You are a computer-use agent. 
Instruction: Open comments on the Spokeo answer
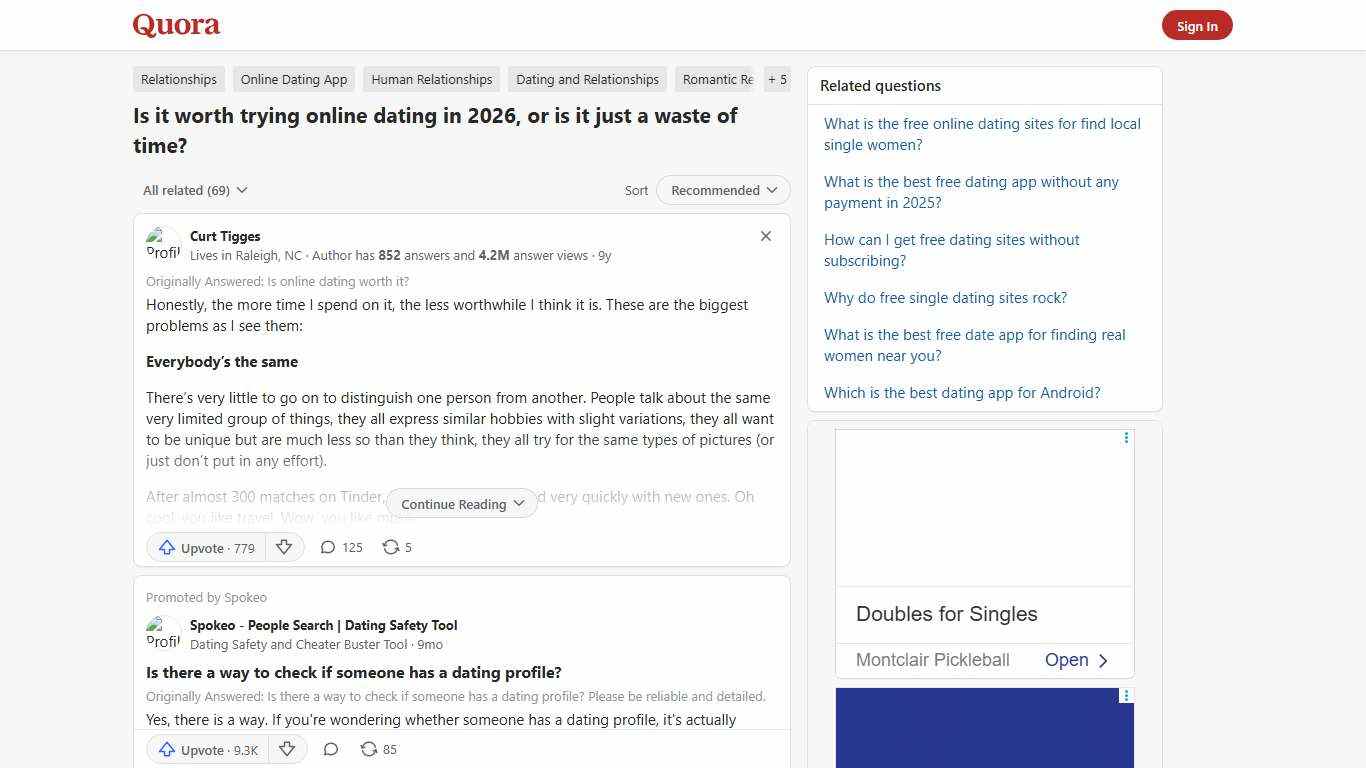pos(331,749)
